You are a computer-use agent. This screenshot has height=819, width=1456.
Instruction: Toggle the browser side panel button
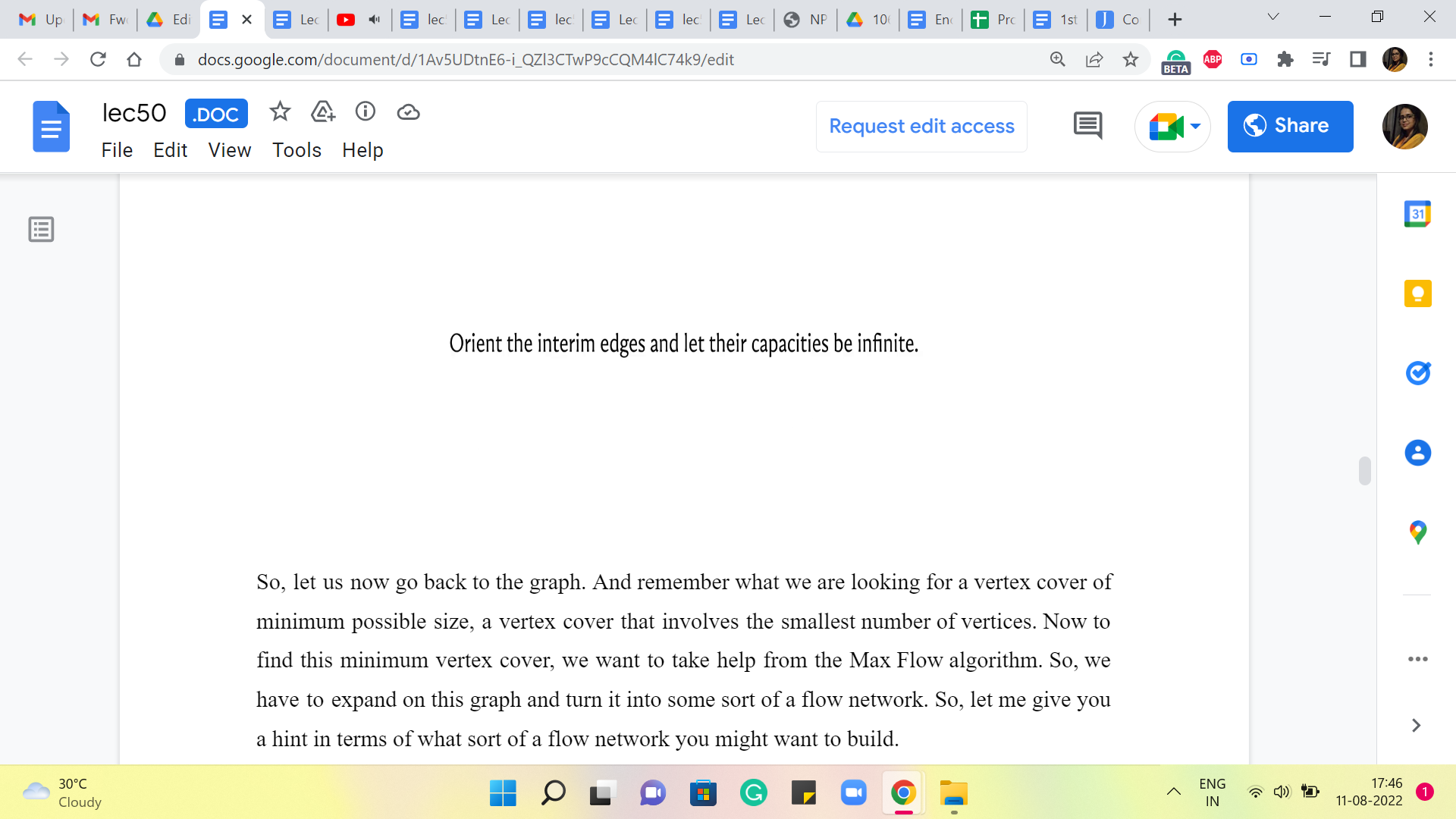tap(1358, 59)
